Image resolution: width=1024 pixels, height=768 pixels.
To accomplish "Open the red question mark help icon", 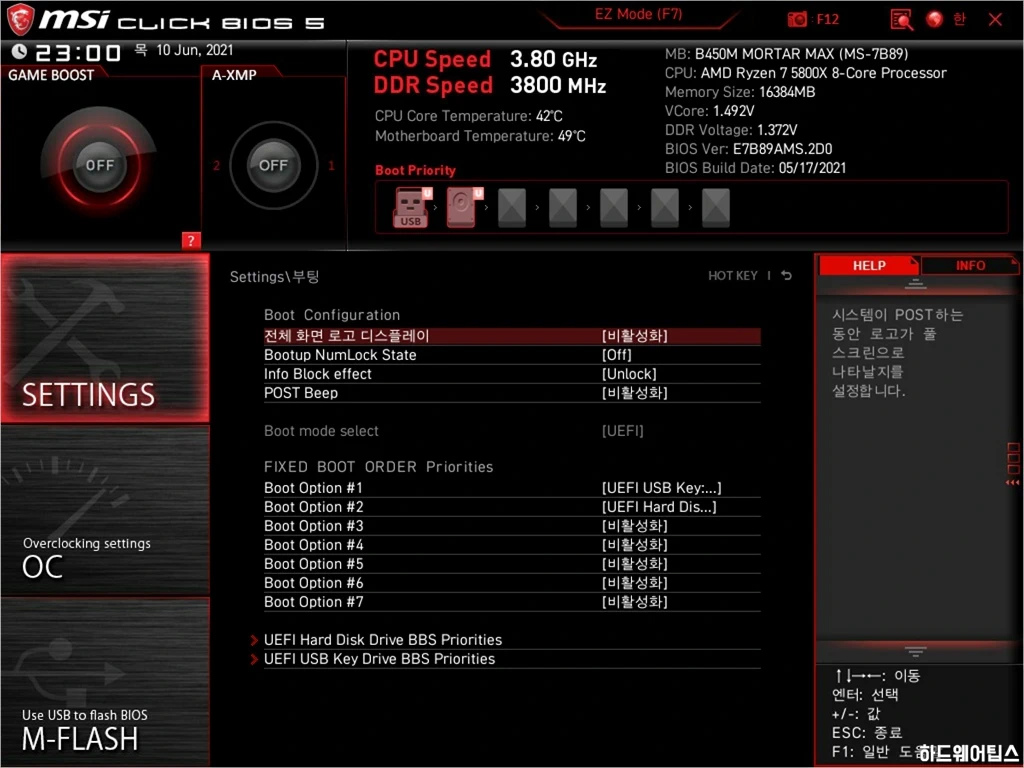I will [x=191, y=240].
